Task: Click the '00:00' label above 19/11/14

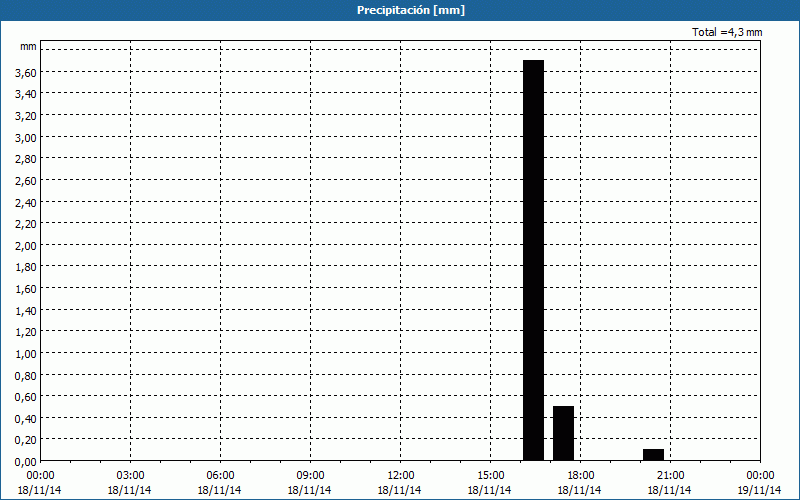Action: click(760, 476)
